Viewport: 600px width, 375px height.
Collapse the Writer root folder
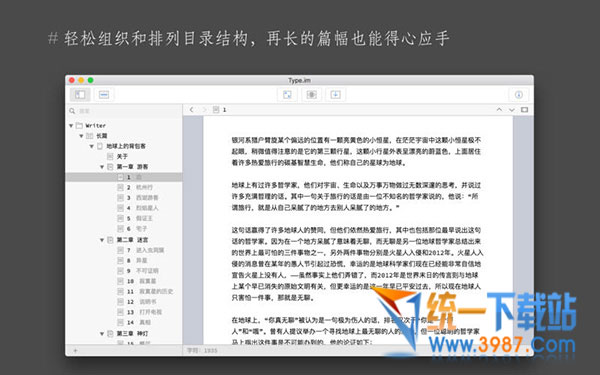(x=71, y=126)
